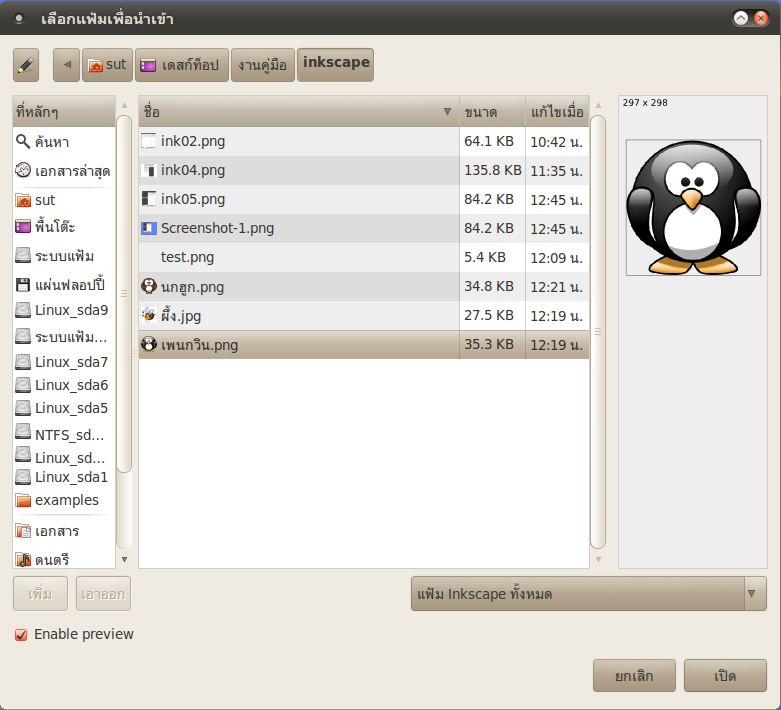Select file ink02.png
The image size is (781, 710).
coord(364,142)
